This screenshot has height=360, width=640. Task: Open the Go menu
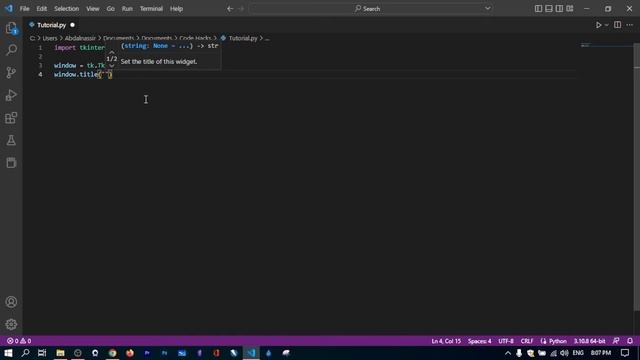point(111,9)
